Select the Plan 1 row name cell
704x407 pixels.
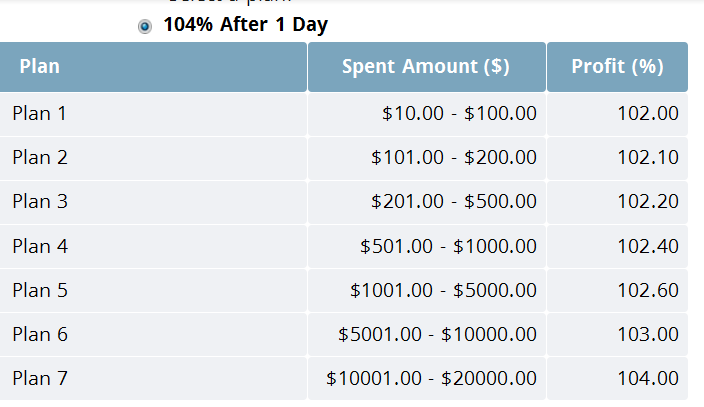[x=40, y=113]
